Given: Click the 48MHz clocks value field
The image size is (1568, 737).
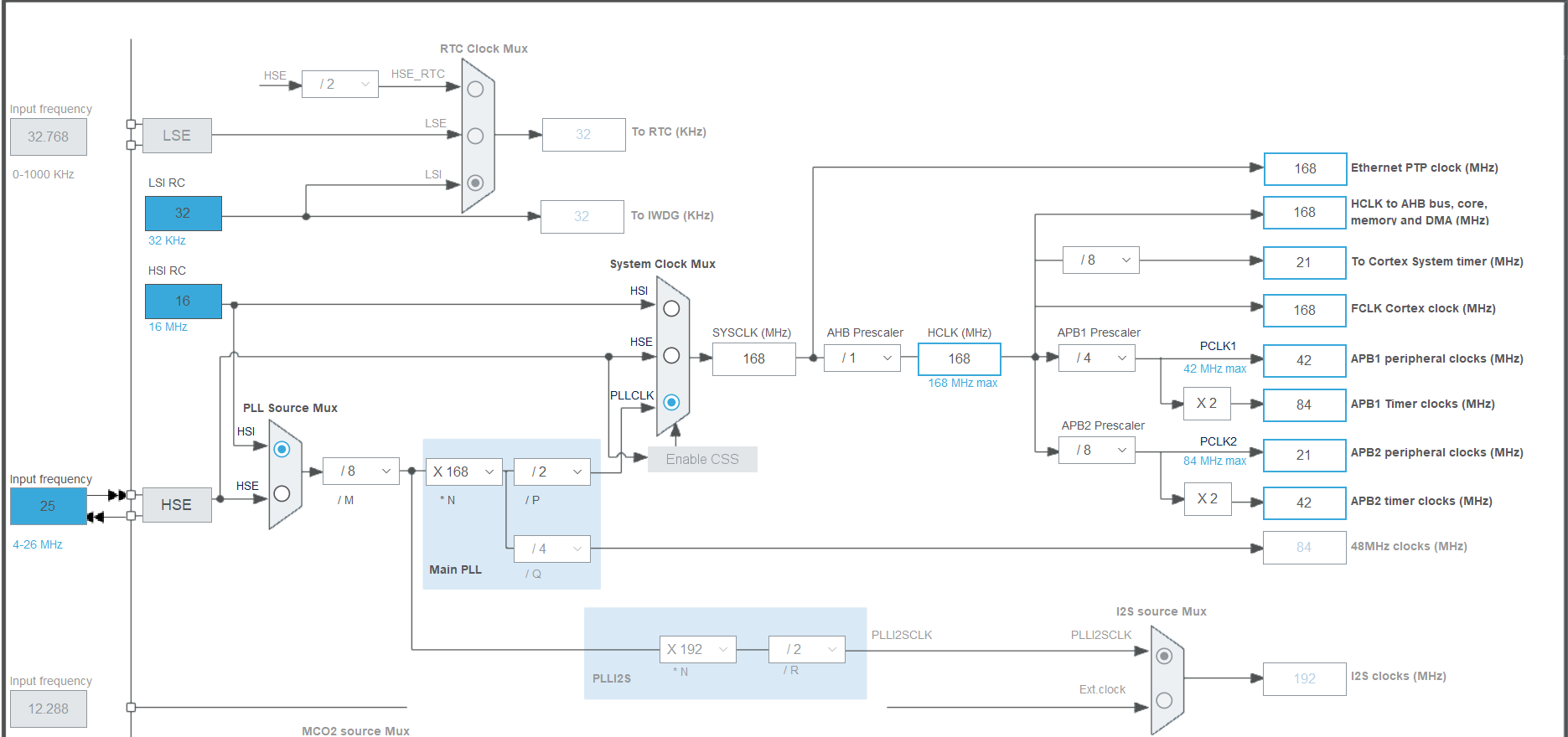Looking at the screenshot, I should coord(1305,548).
